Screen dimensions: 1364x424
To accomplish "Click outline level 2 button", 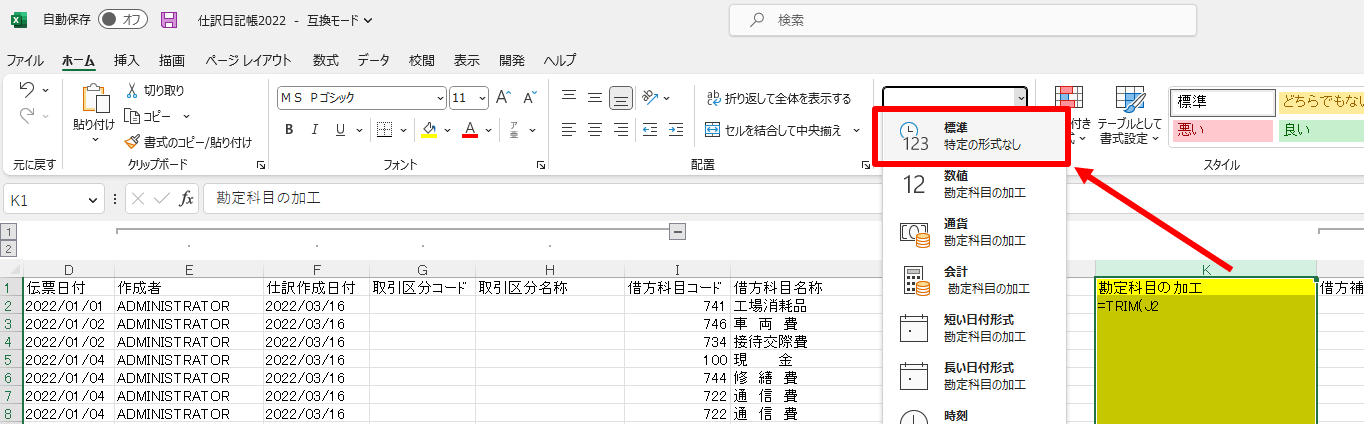I will point(10,248).
